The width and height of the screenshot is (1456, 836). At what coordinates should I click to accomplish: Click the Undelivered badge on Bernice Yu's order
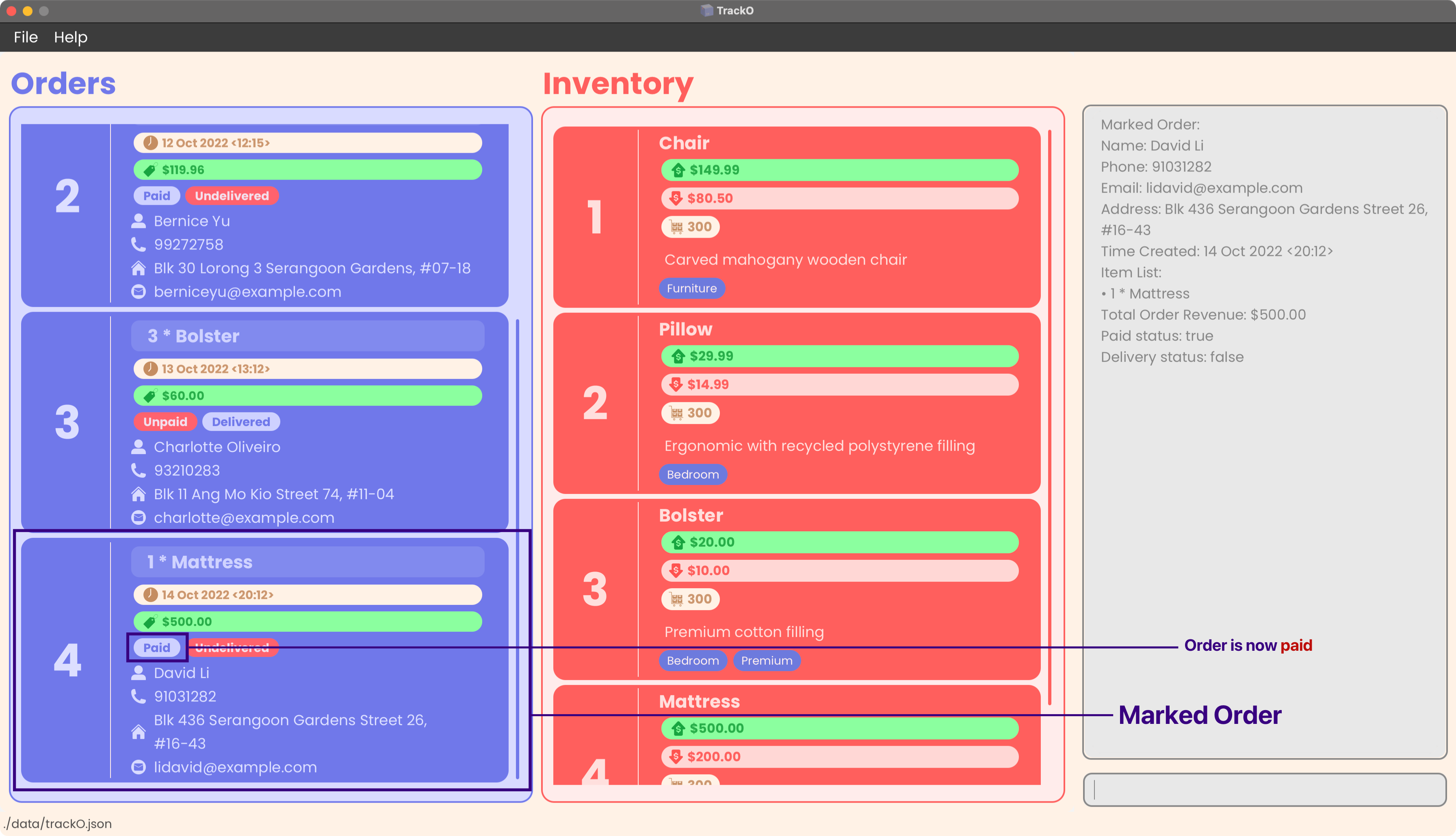tap(232, 196)
